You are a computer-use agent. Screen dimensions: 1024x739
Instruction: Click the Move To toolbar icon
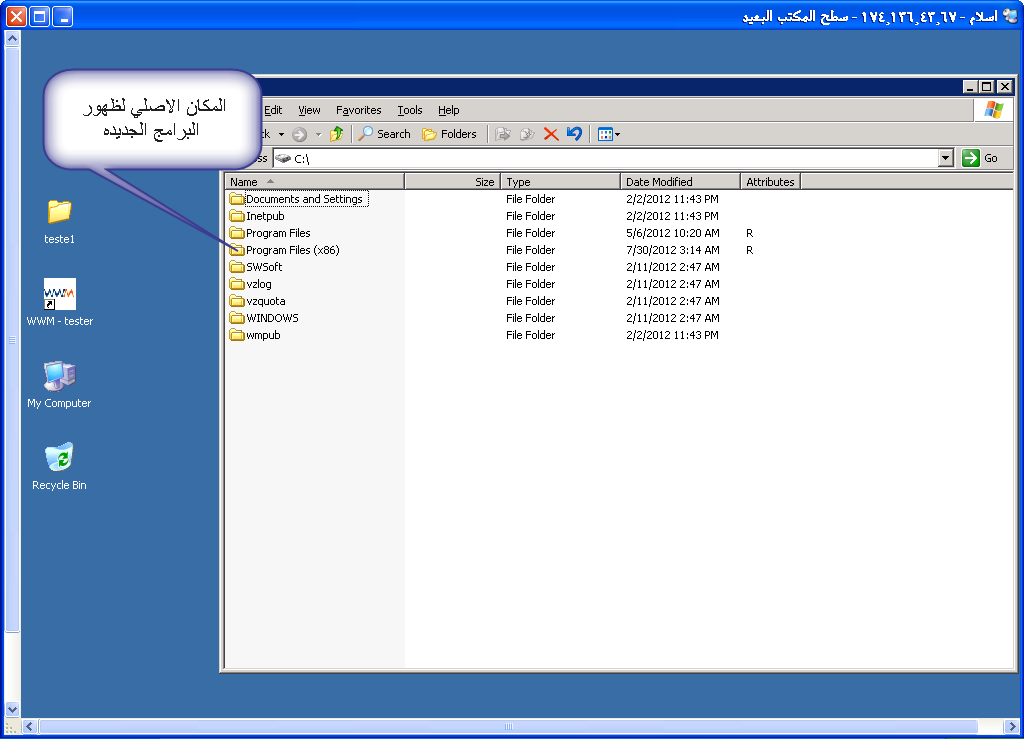pyautogui.click(x=502, y=134)
